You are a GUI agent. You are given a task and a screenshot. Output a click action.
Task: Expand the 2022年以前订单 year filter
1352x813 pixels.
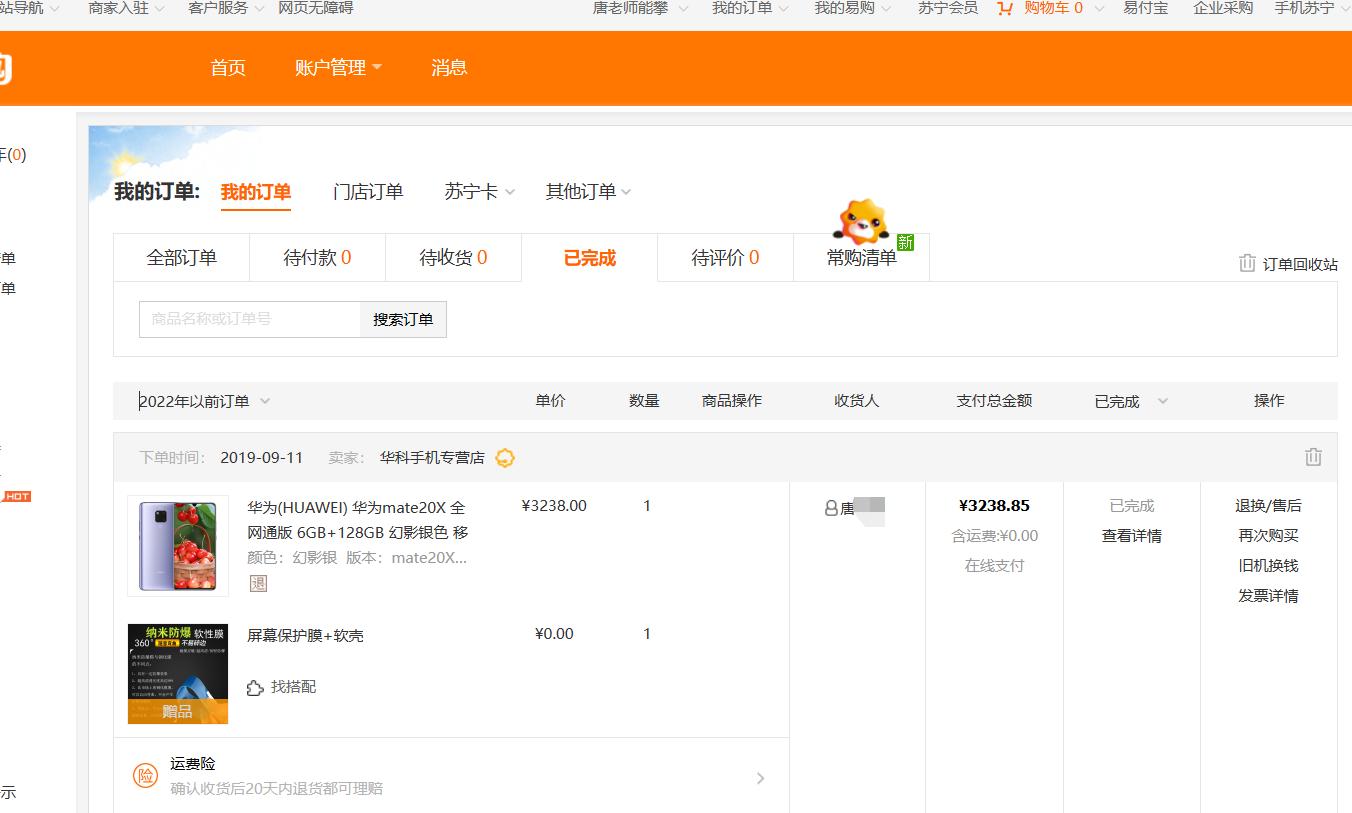[x=200, y=399]
